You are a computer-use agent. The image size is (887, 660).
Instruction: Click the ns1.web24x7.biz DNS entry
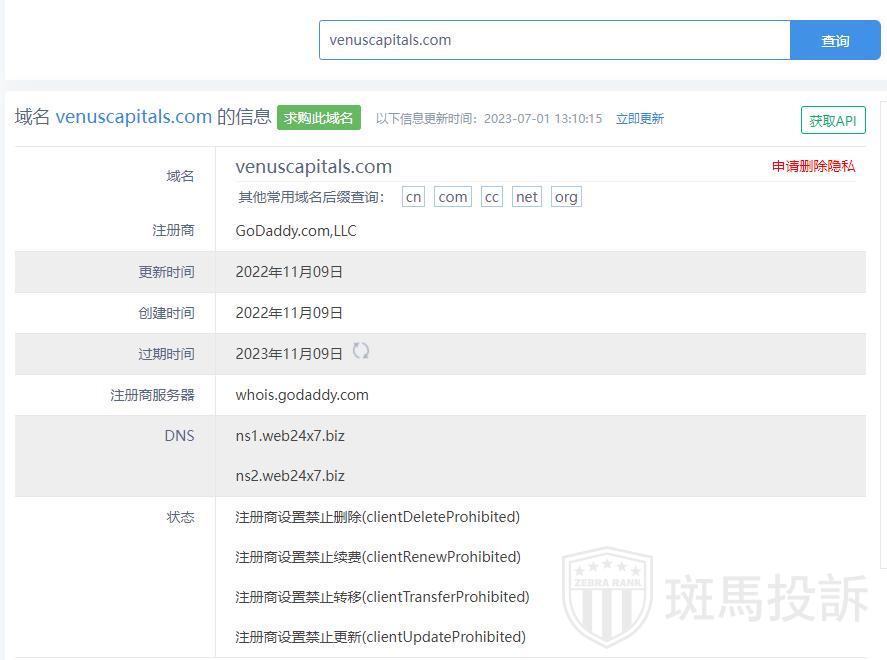[x=290, y=436]
